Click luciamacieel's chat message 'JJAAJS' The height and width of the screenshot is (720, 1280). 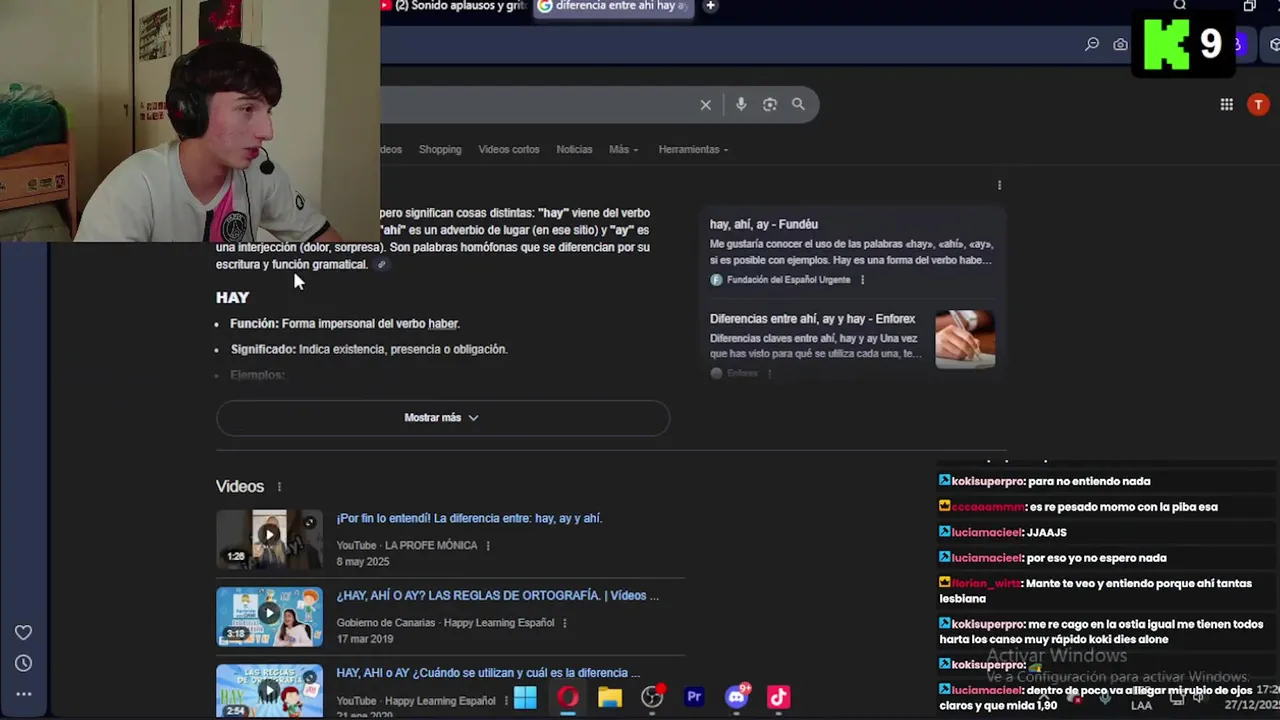point(1046,533)
